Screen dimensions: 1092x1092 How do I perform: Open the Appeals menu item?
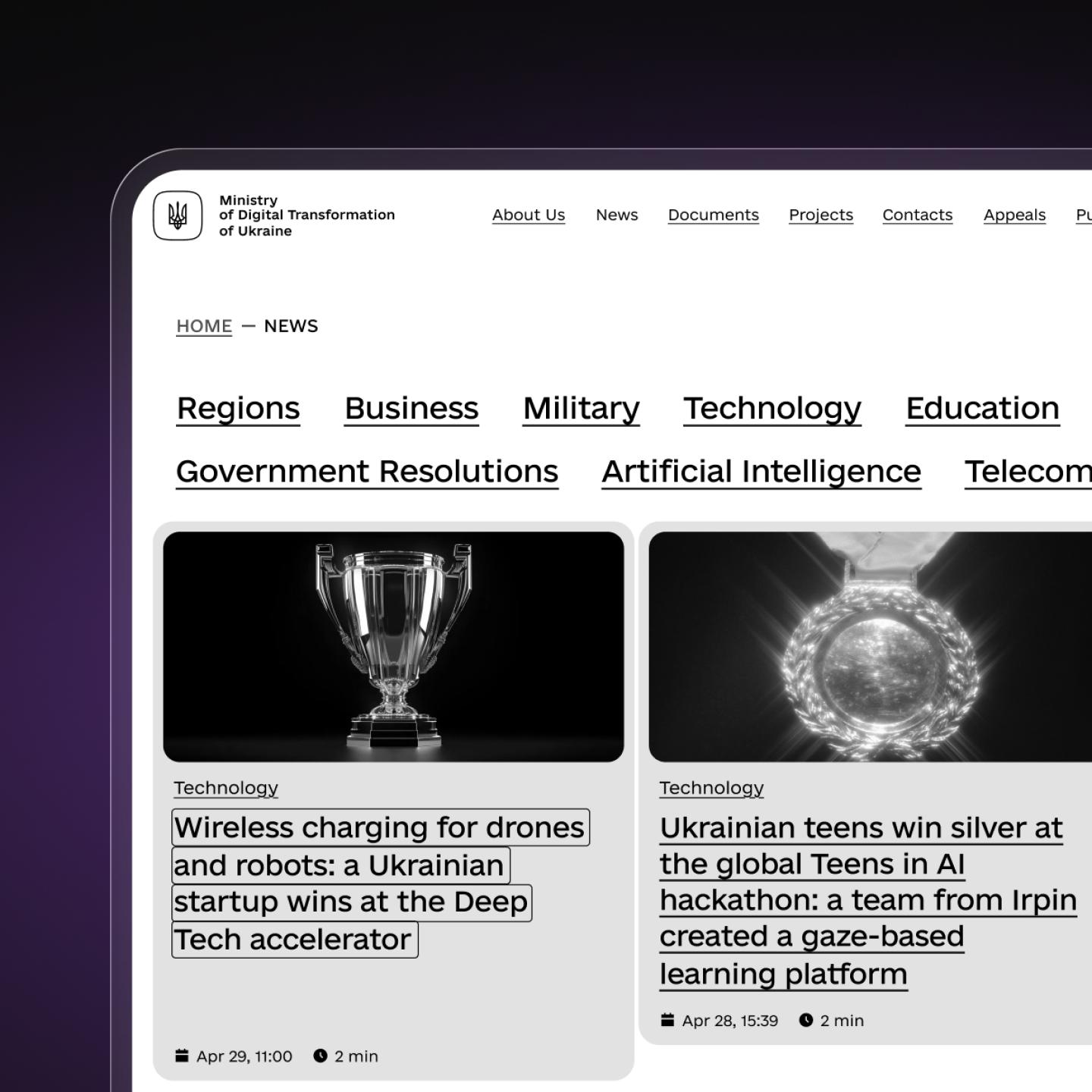[x=1014, y=215]
